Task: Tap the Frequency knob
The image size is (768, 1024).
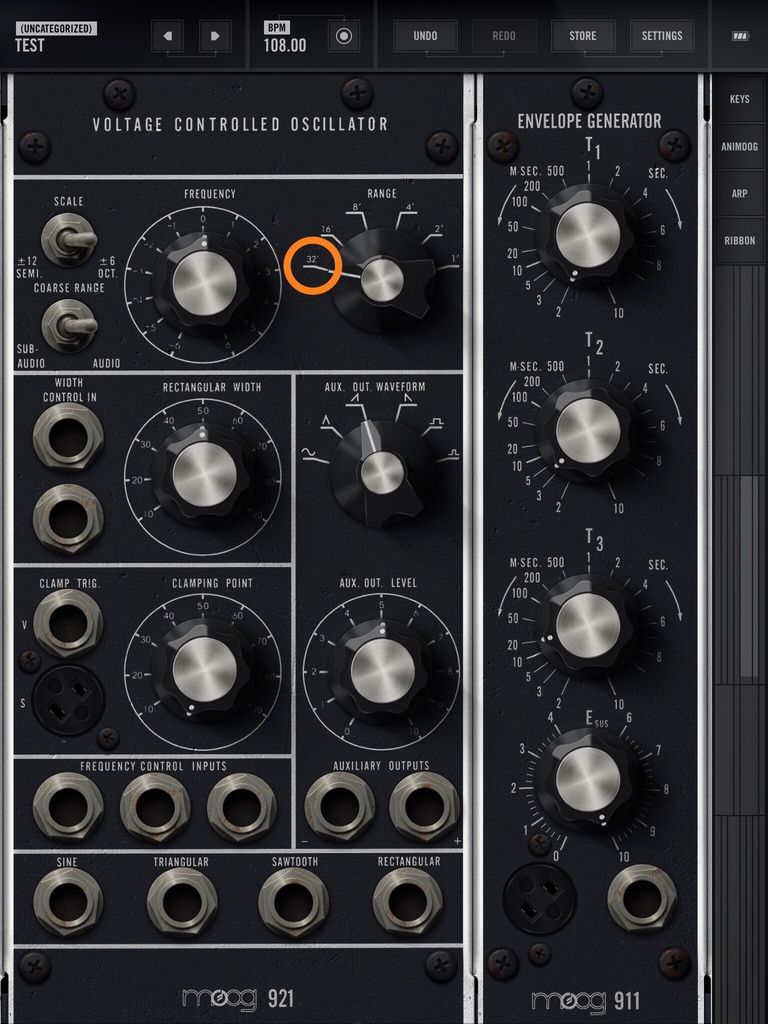Action: [204, 285]
